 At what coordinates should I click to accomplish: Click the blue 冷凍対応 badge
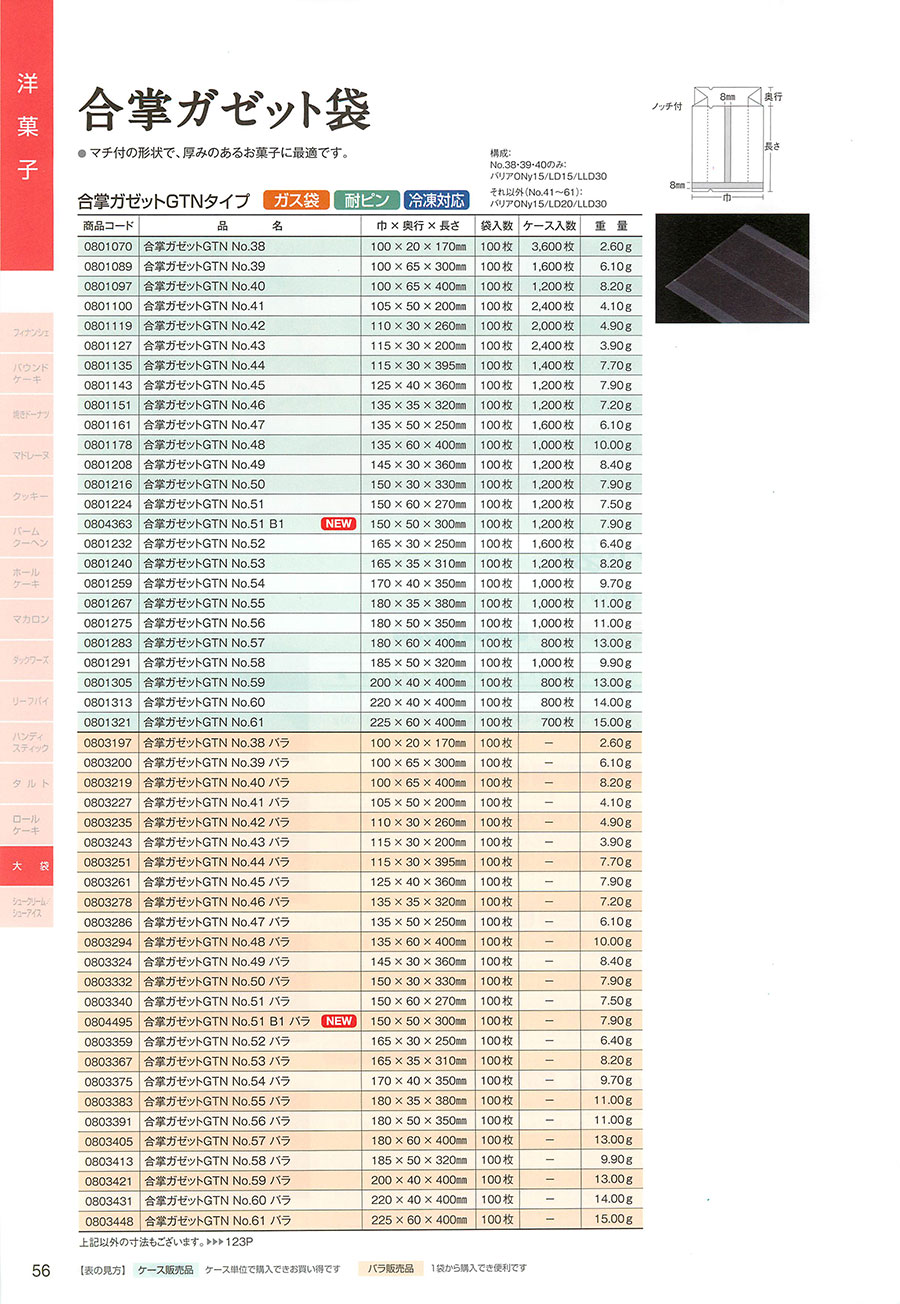(x=437, y=200)
